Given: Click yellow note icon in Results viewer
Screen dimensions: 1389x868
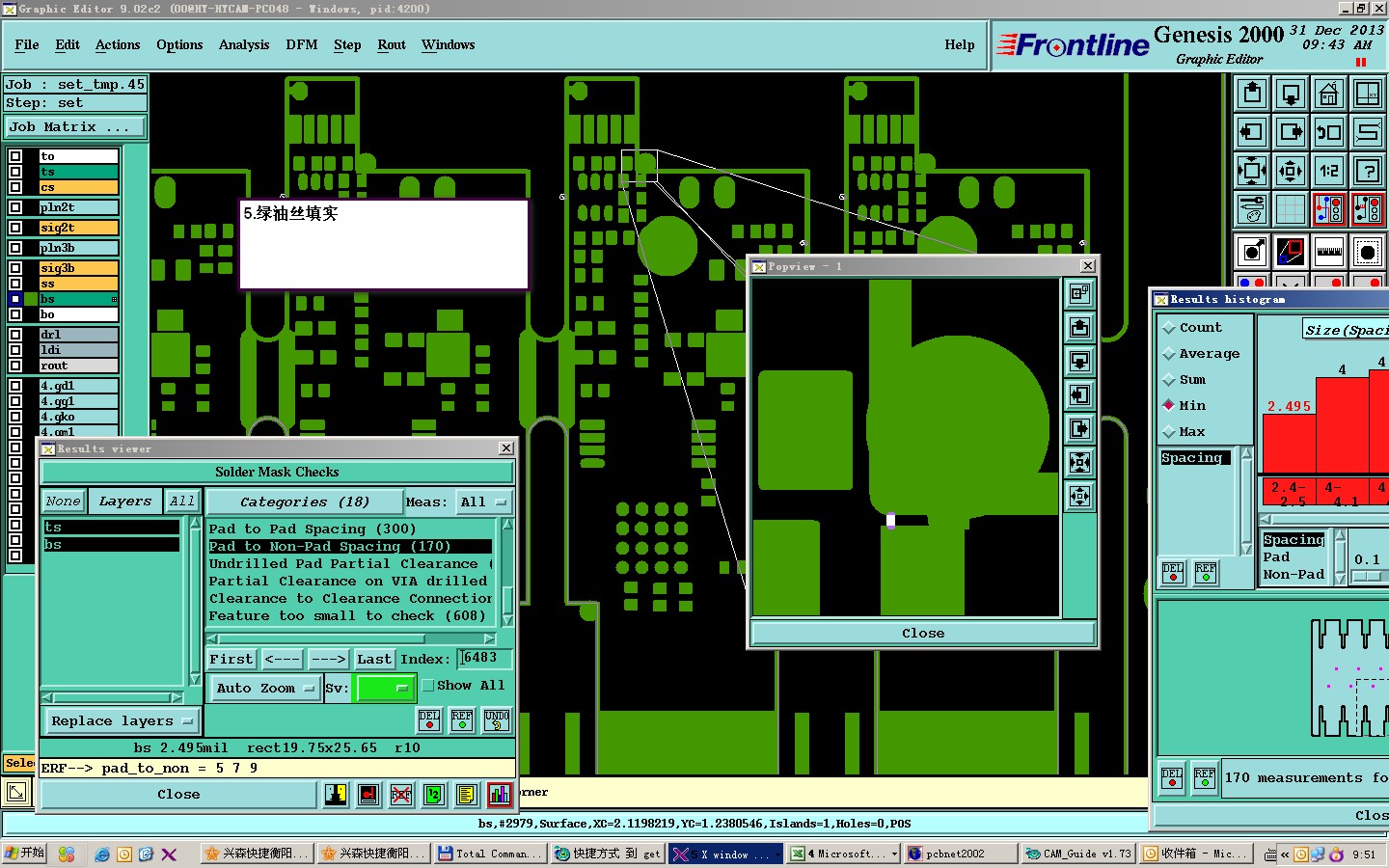Looking at the screenshot, I should (x=467, y=795).
